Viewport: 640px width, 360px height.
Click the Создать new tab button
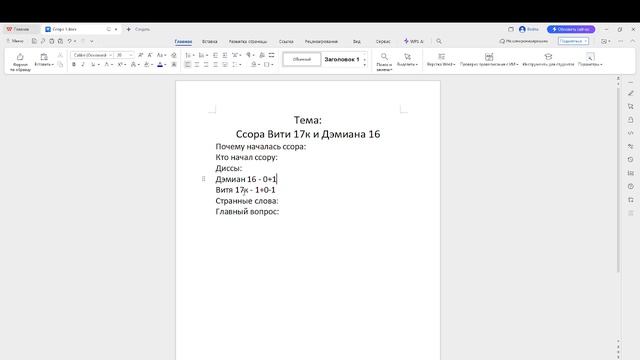(138, 29)
